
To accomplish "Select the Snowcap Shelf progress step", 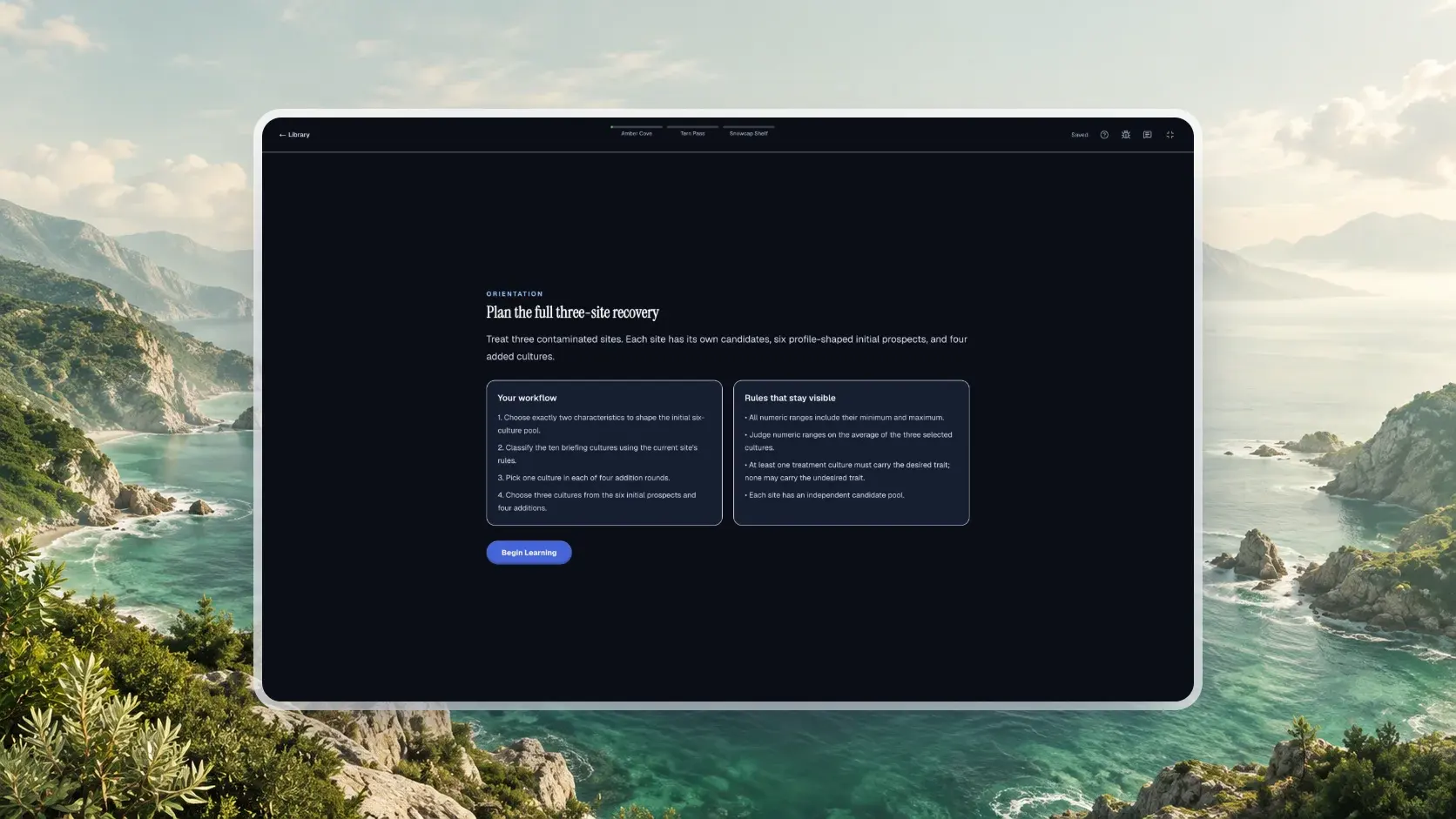I will coord(749,131).
